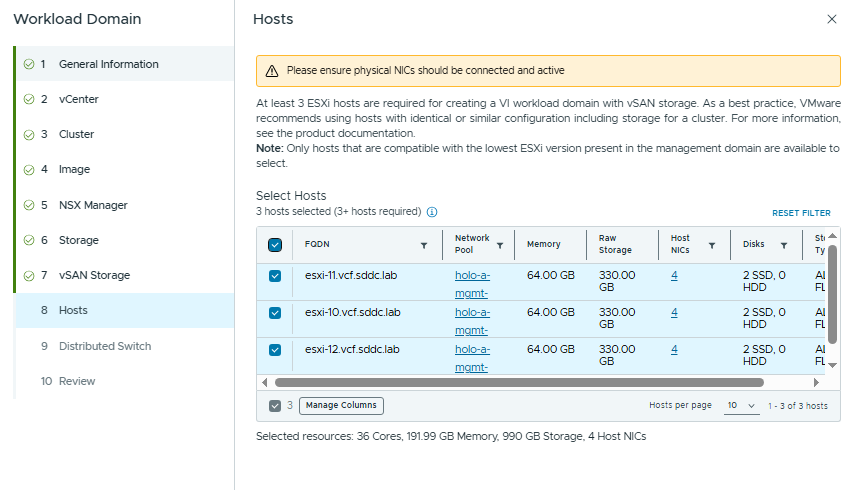Open the vSAN Storage wizard step

tap(94, 275)
